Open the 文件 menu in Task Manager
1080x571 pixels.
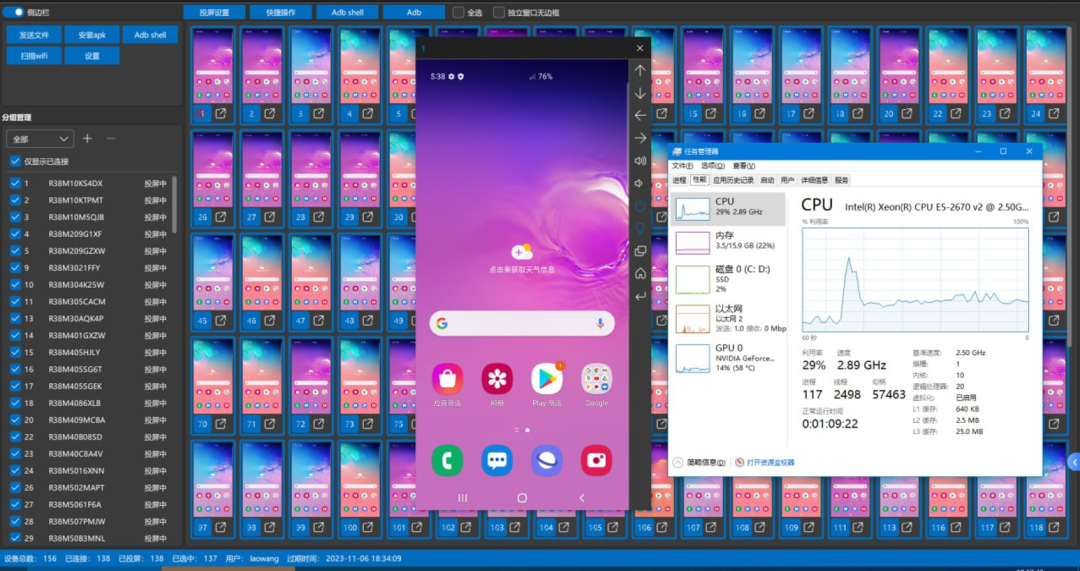pyautogui.click(x=681, y=165)
